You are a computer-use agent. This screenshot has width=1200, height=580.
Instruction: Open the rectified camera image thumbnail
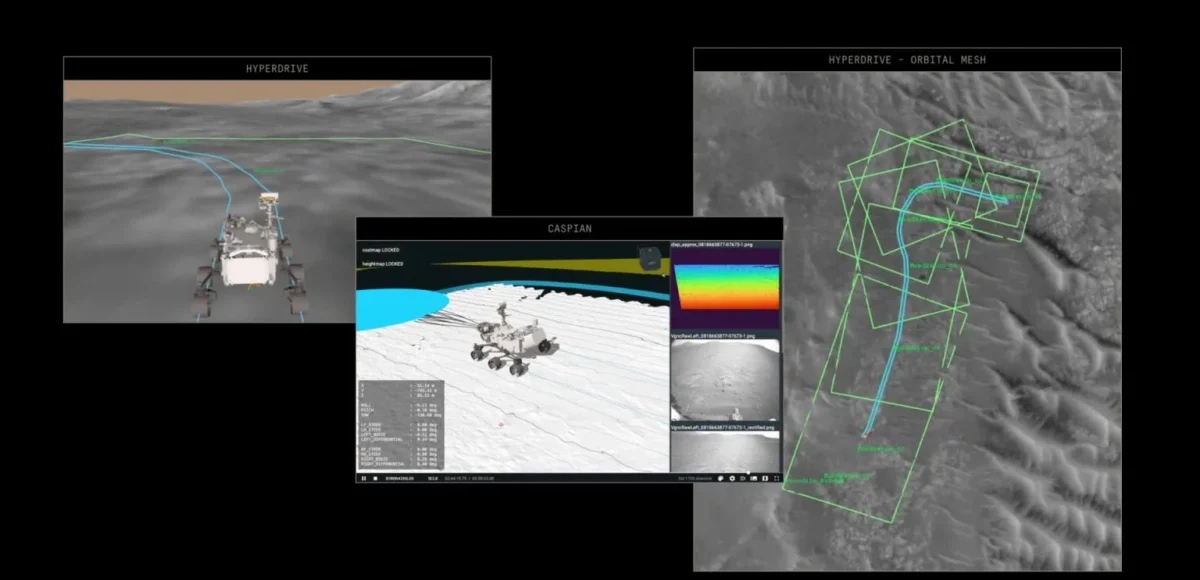725,451
